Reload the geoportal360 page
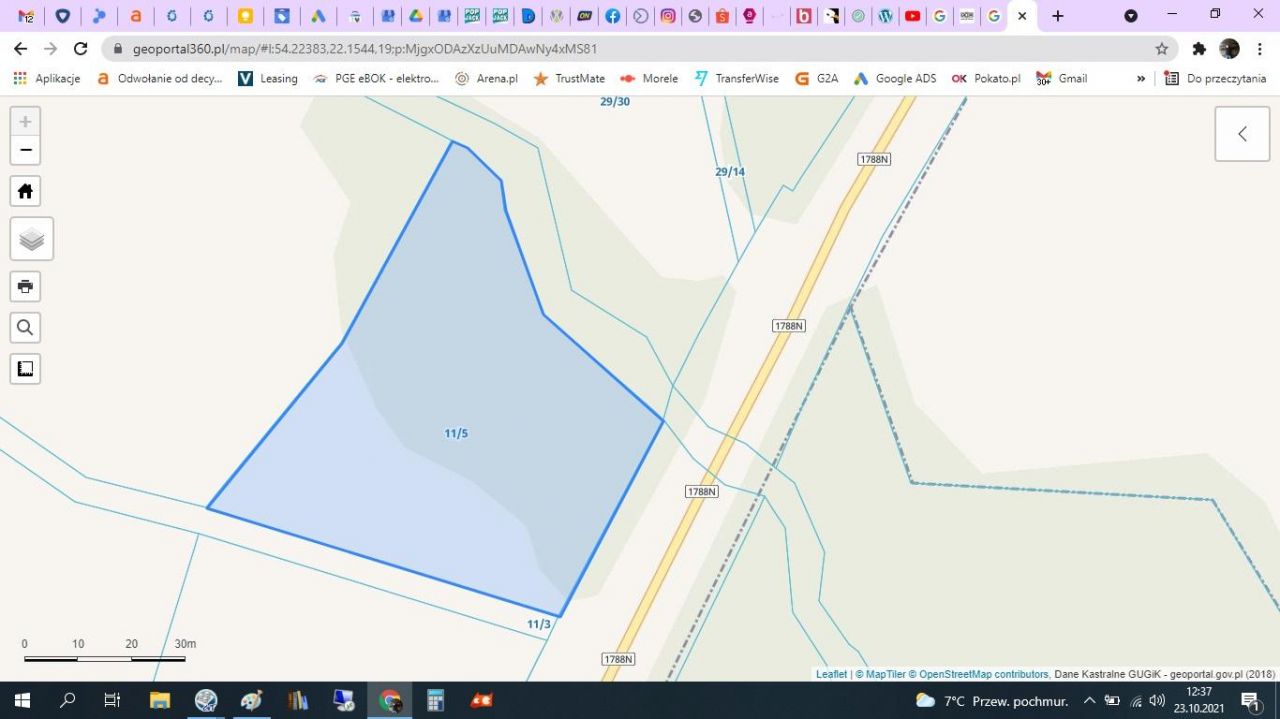The width and height of the screenshot is (1280, 719). [81, 48]
